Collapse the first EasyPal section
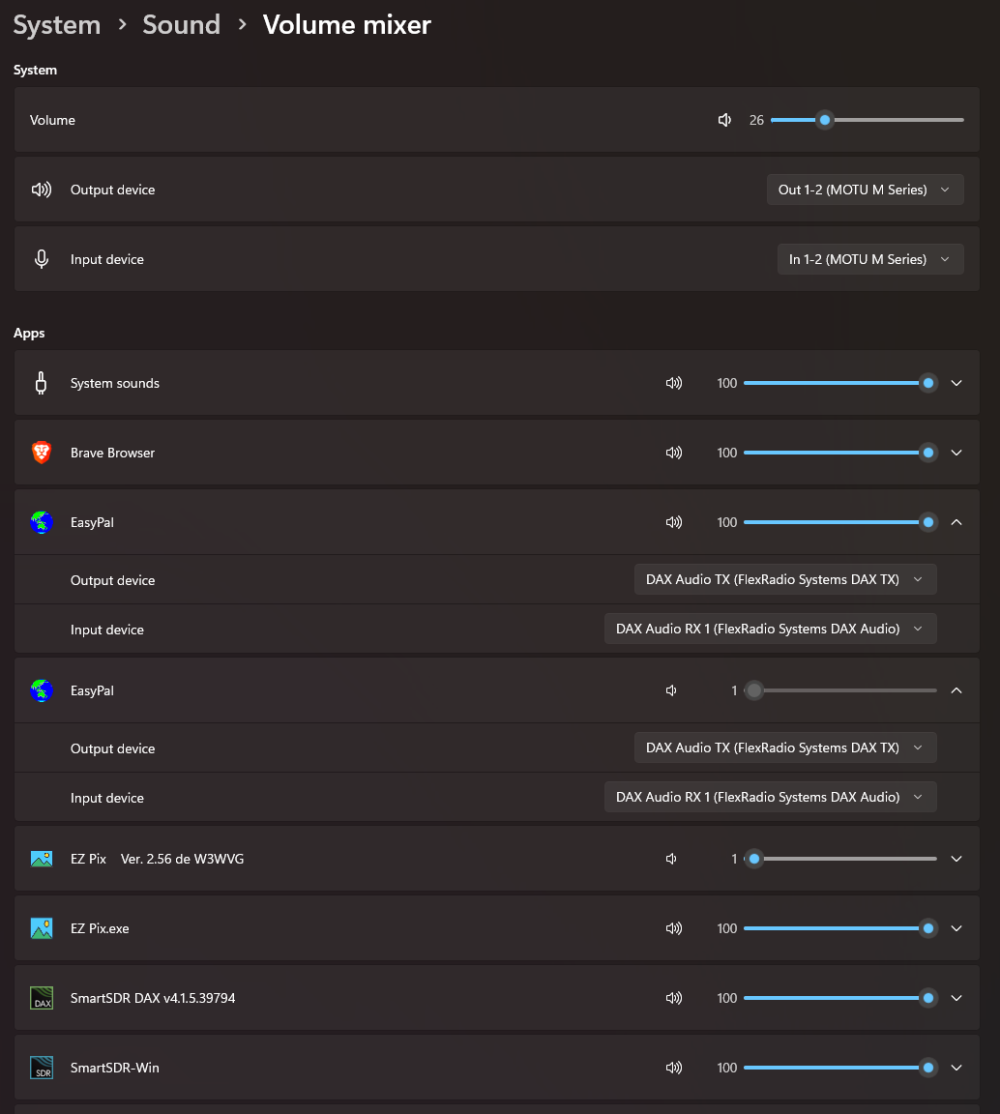Image resolution: width=1000 pixels, height=1114 pixels. [x=956, y=522]
